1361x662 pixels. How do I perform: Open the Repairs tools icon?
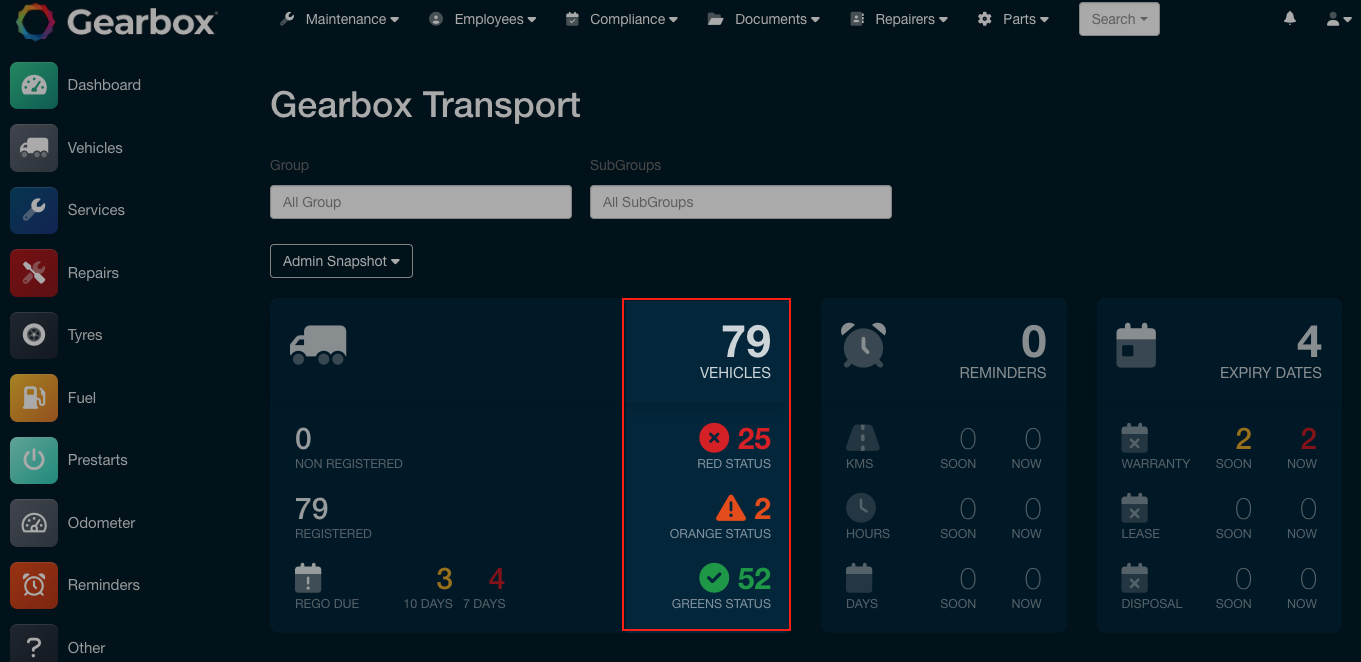[34, 273]
